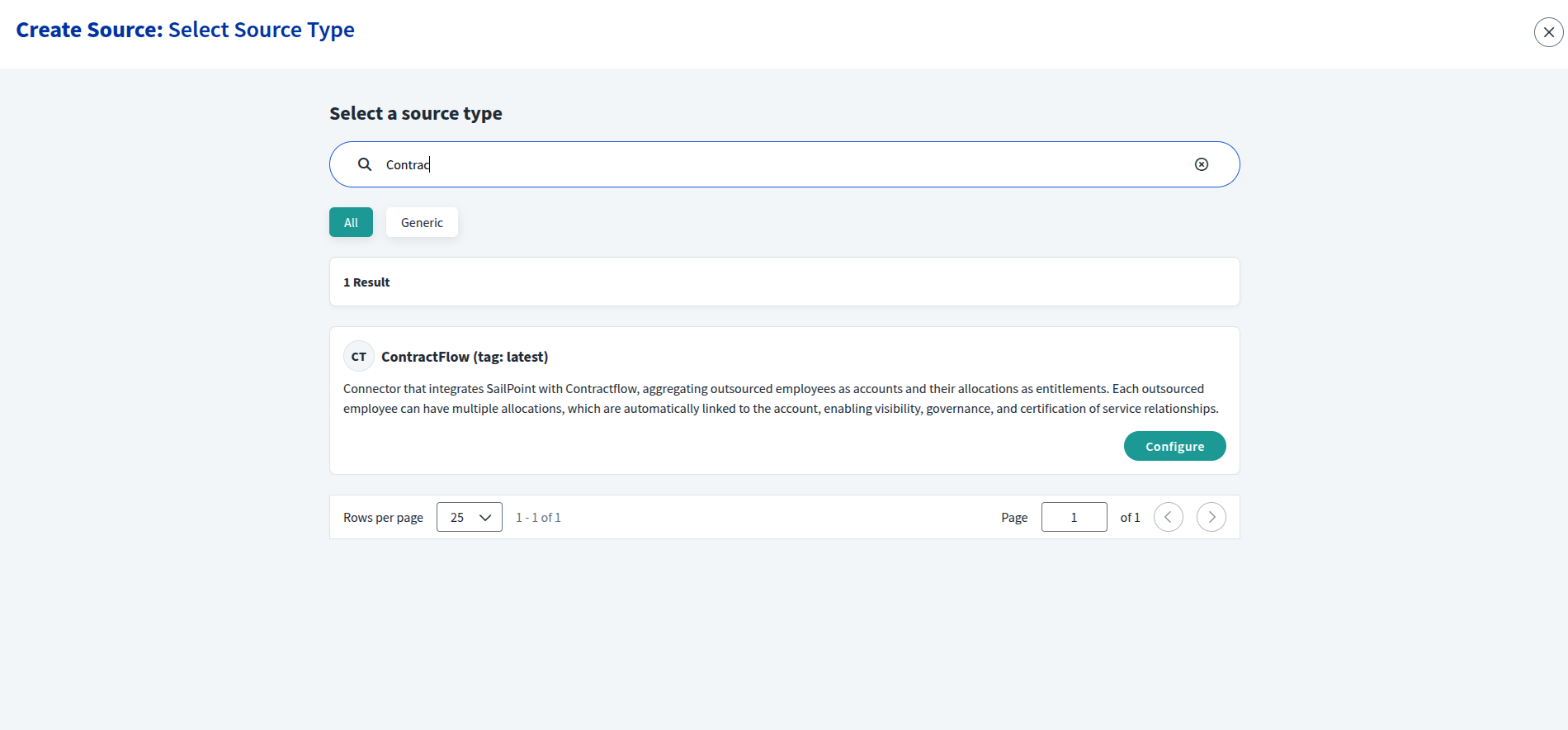The height and width of the screenshot is (730, 1568).
Task: Click into the Page number field
Action: 1074,517
